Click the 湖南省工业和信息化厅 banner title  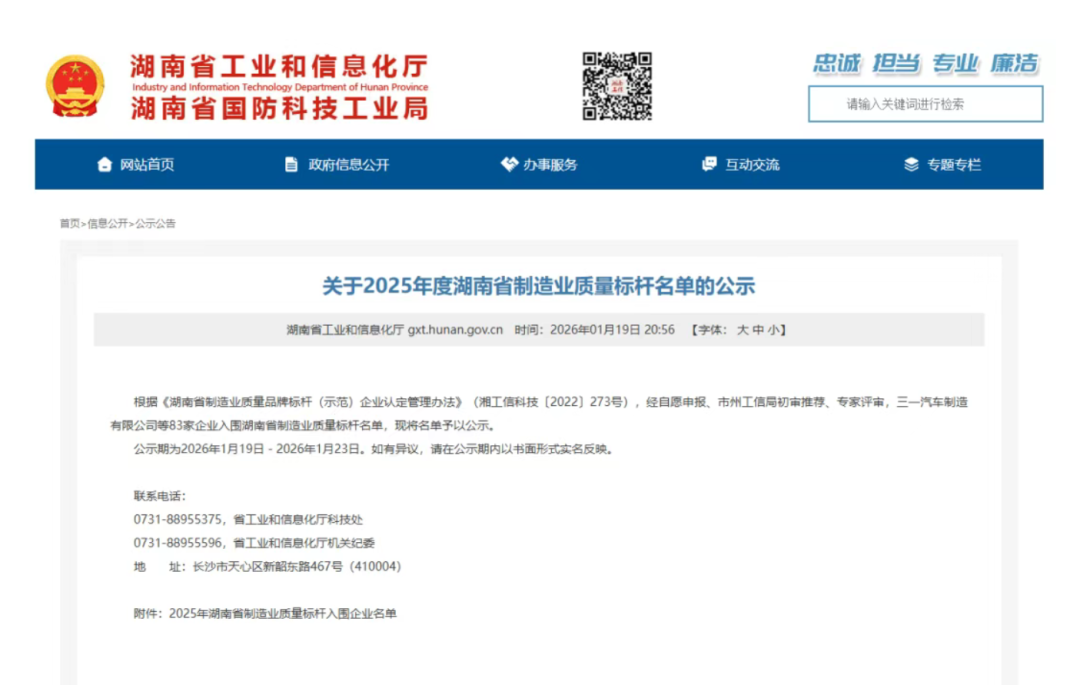(x=277, y=63)
